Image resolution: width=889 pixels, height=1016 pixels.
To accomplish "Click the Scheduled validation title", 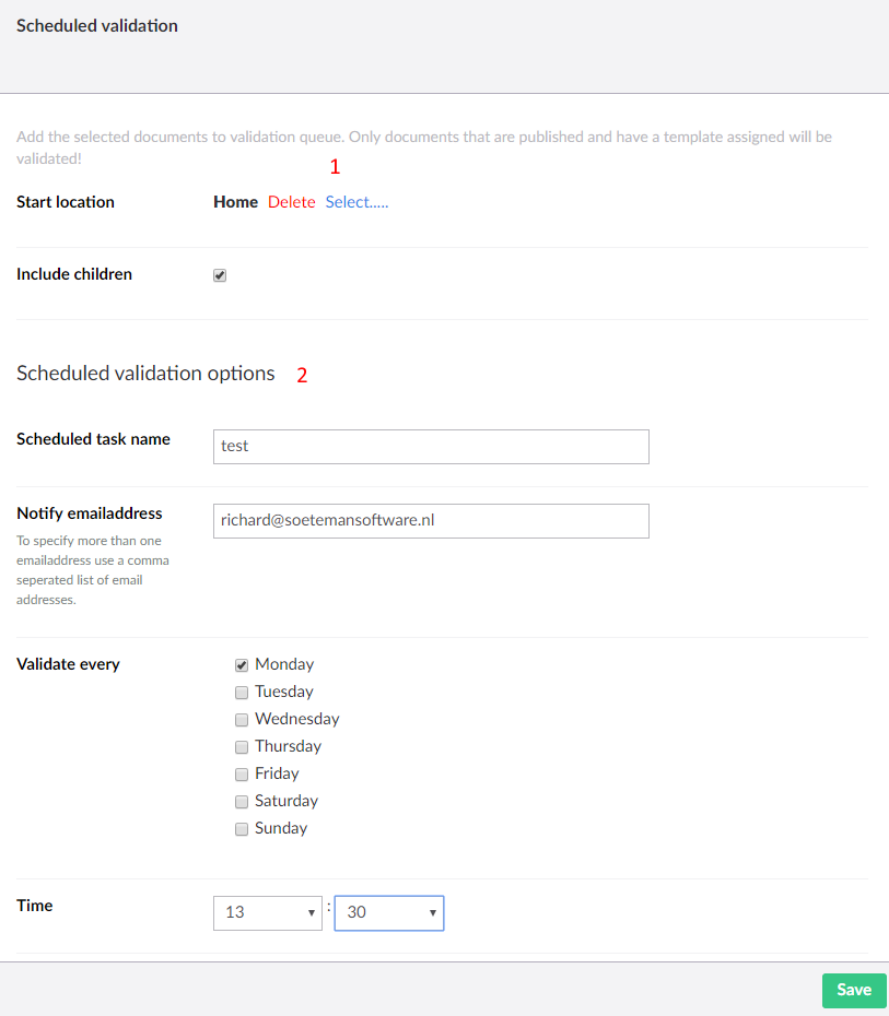I will pyautogui.click(x=97, y=26).
